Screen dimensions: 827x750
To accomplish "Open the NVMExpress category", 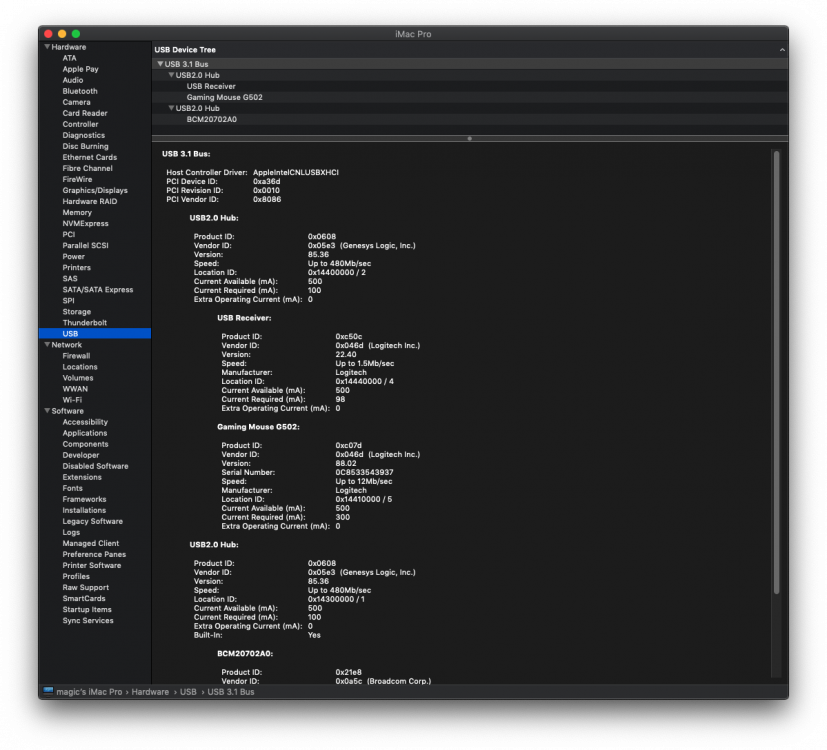I will coord(85,224).
